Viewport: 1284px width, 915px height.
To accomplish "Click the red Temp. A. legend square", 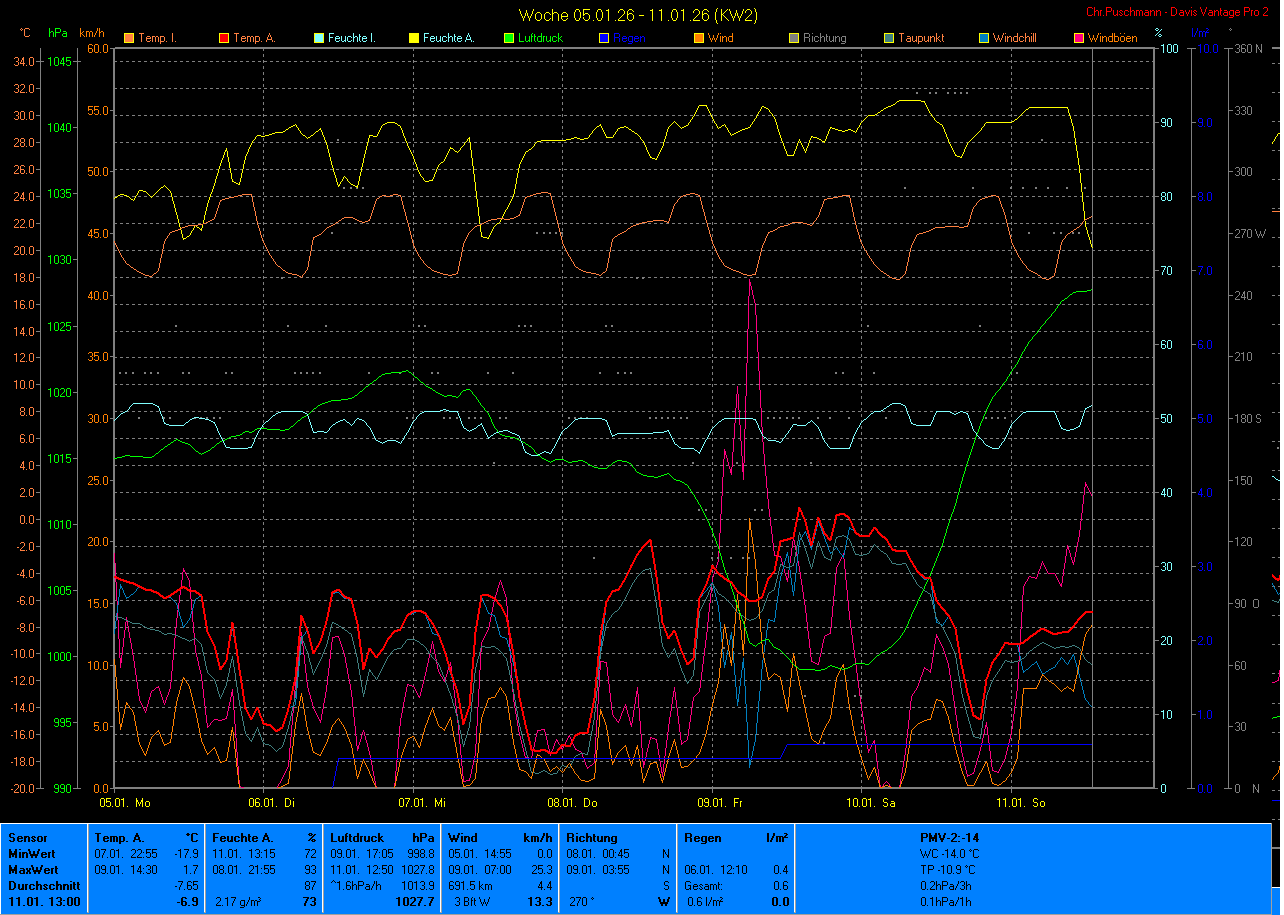I will tap(223, 39).
